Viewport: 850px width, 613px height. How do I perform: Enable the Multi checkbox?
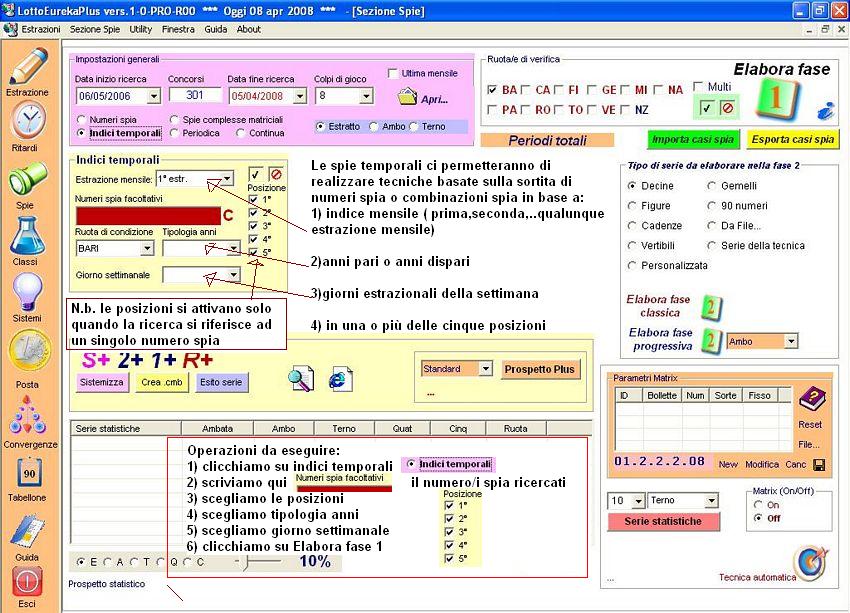(x=698, y=87)
